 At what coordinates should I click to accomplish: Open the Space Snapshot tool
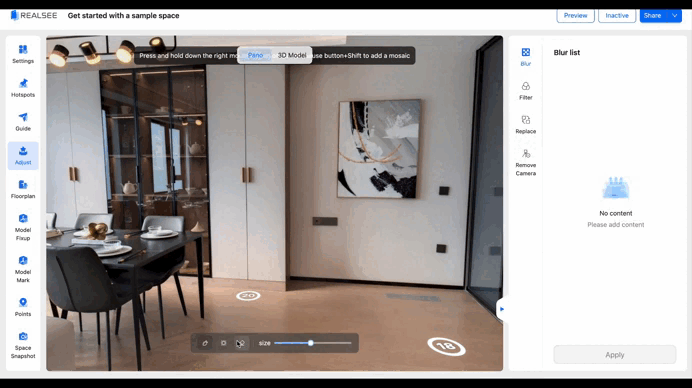(x=23, y=345)
